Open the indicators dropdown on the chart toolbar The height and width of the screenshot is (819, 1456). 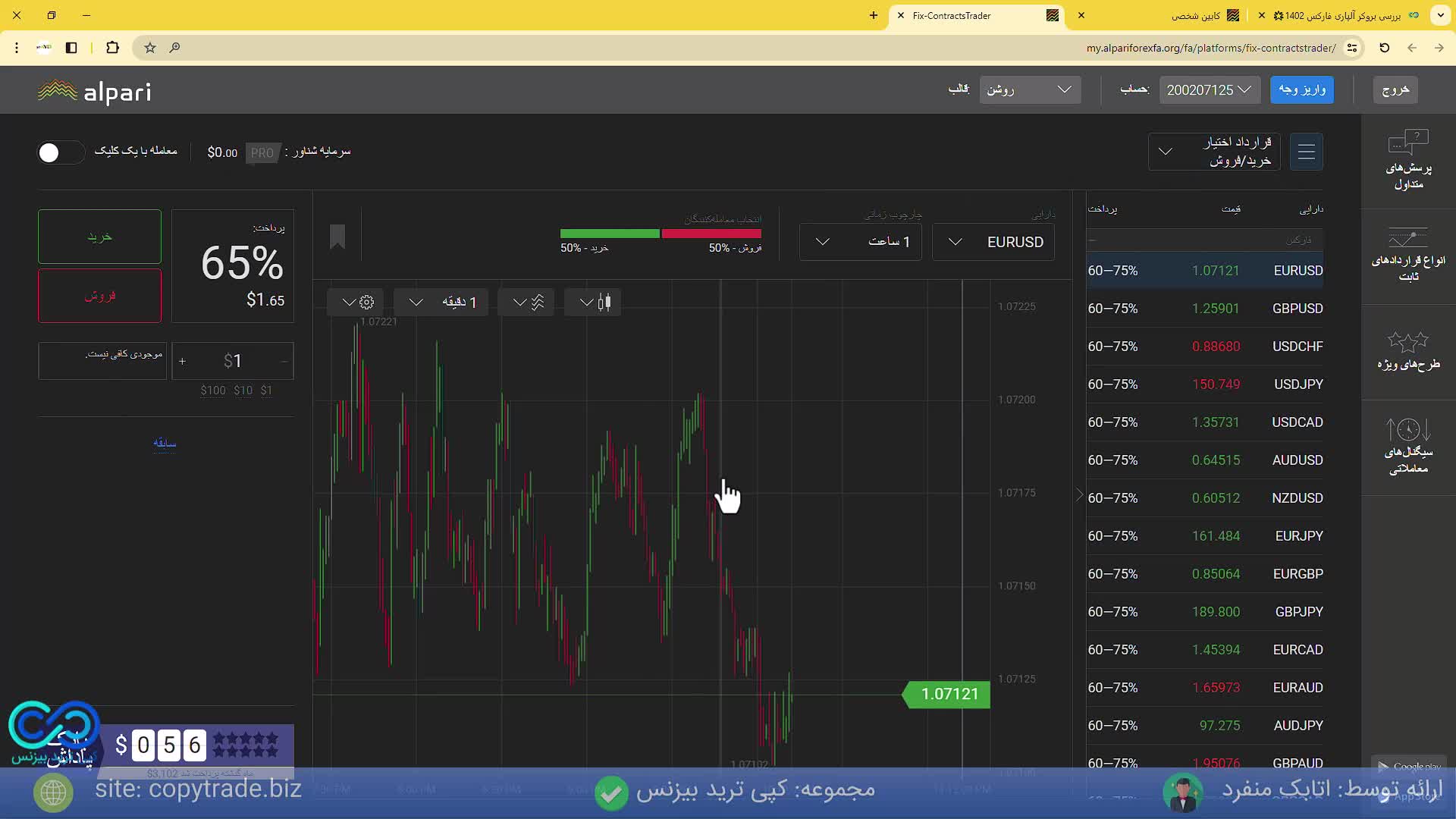(x=527, y=303)
